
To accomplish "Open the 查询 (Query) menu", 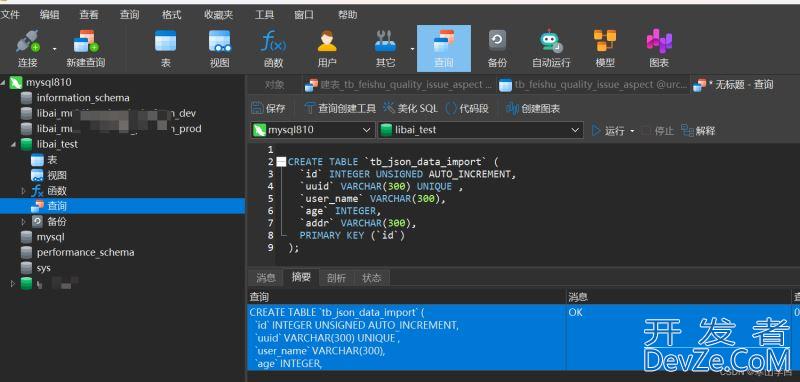I will click(130, 15).
